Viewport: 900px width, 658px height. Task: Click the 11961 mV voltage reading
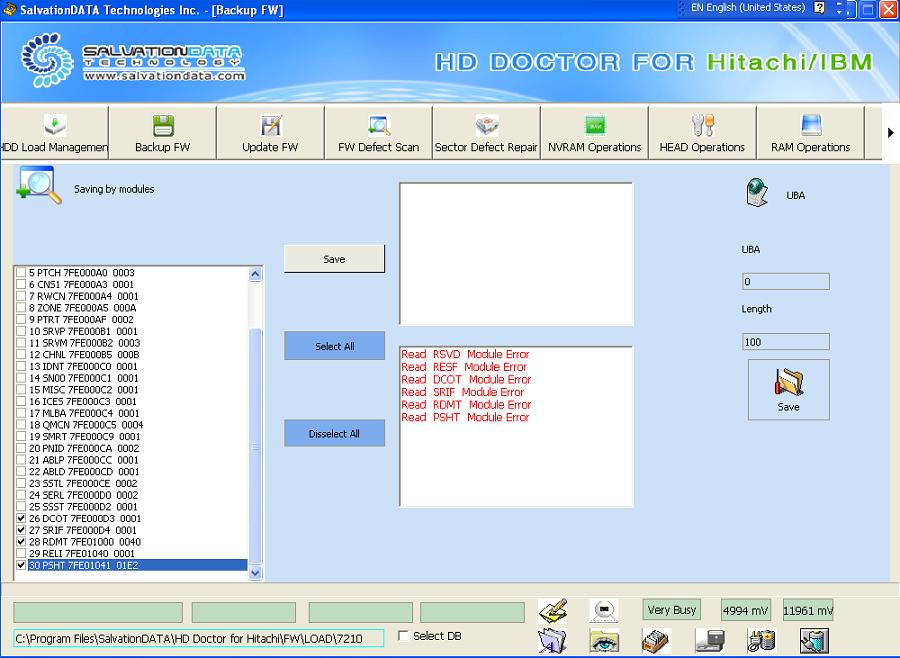[x=808, y=611]
